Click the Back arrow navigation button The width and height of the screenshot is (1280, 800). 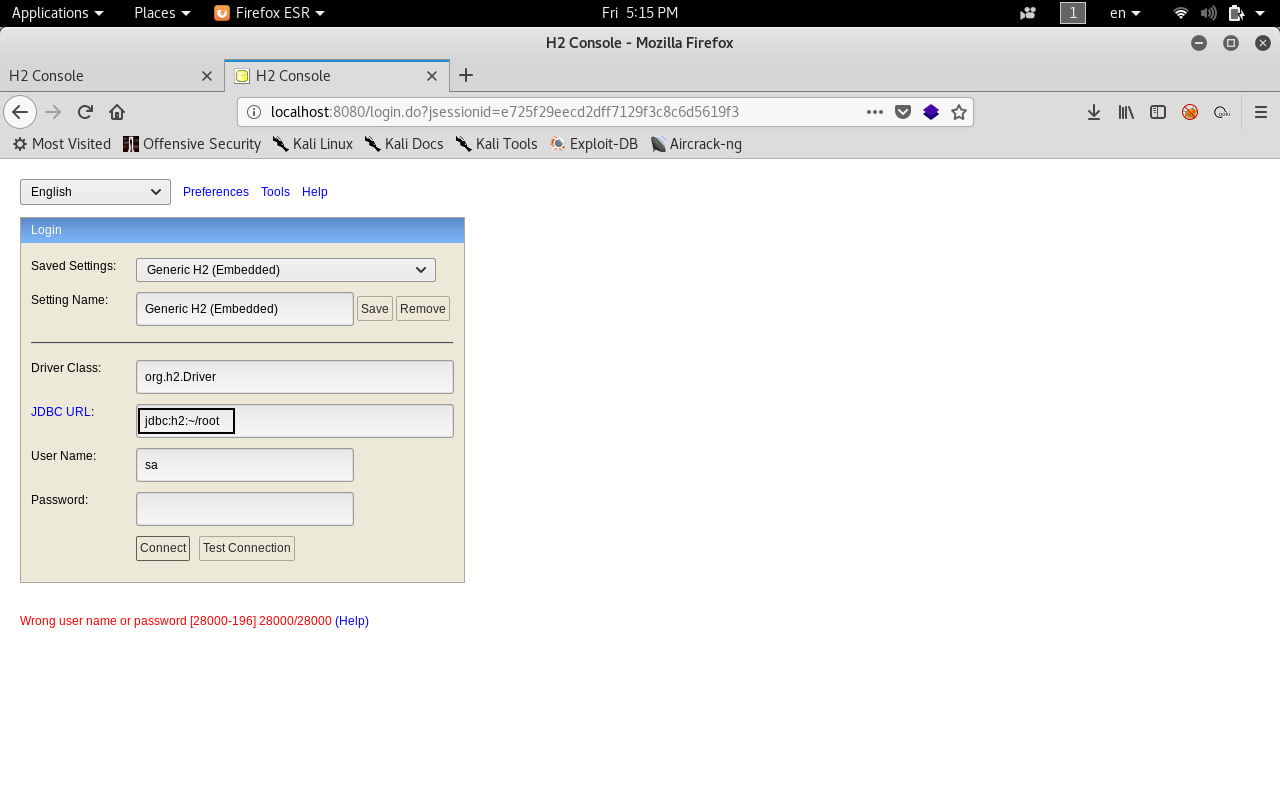tap(20, 112)
